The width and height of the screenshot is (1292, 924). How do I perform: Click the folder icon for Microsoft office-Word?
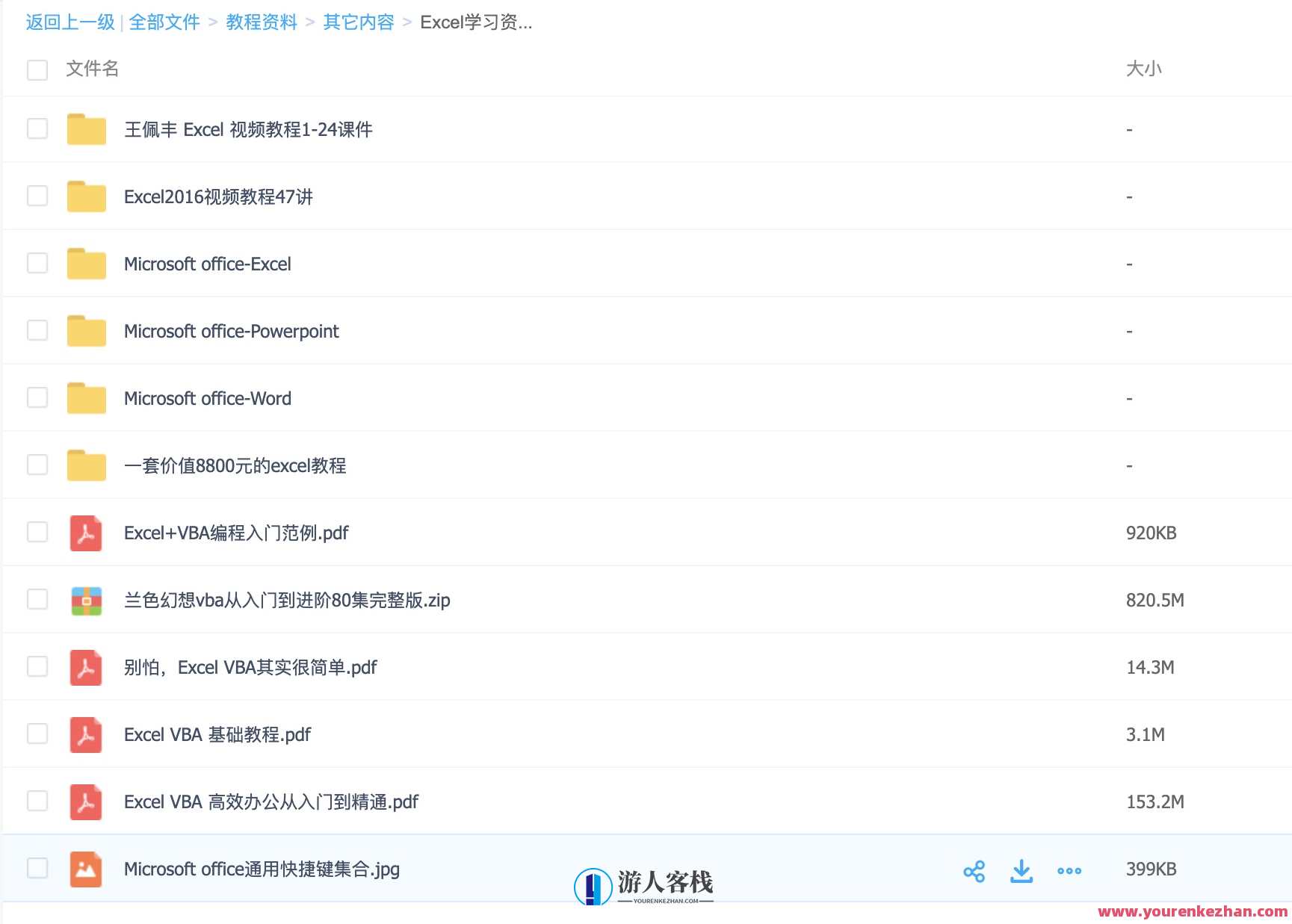[x=85, y=397]
